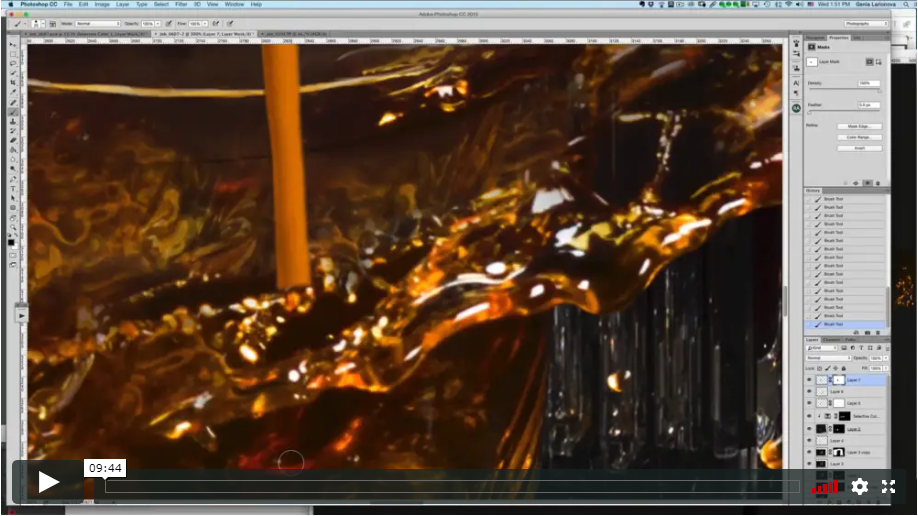Open the layer Kind filter dropdown
The height and width of the screenshot is (516, 918).
coord(822,348)
